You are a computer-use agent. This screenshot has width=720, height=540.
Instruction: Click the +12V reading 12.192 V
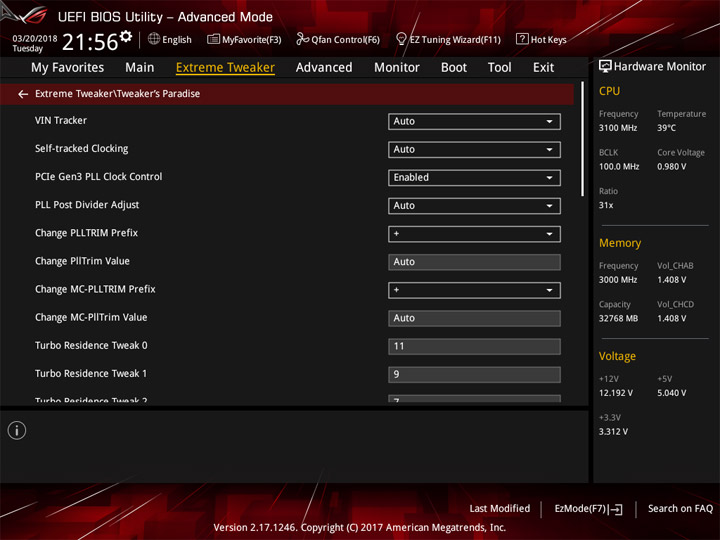pyautogui.click(x=616, y=393)
